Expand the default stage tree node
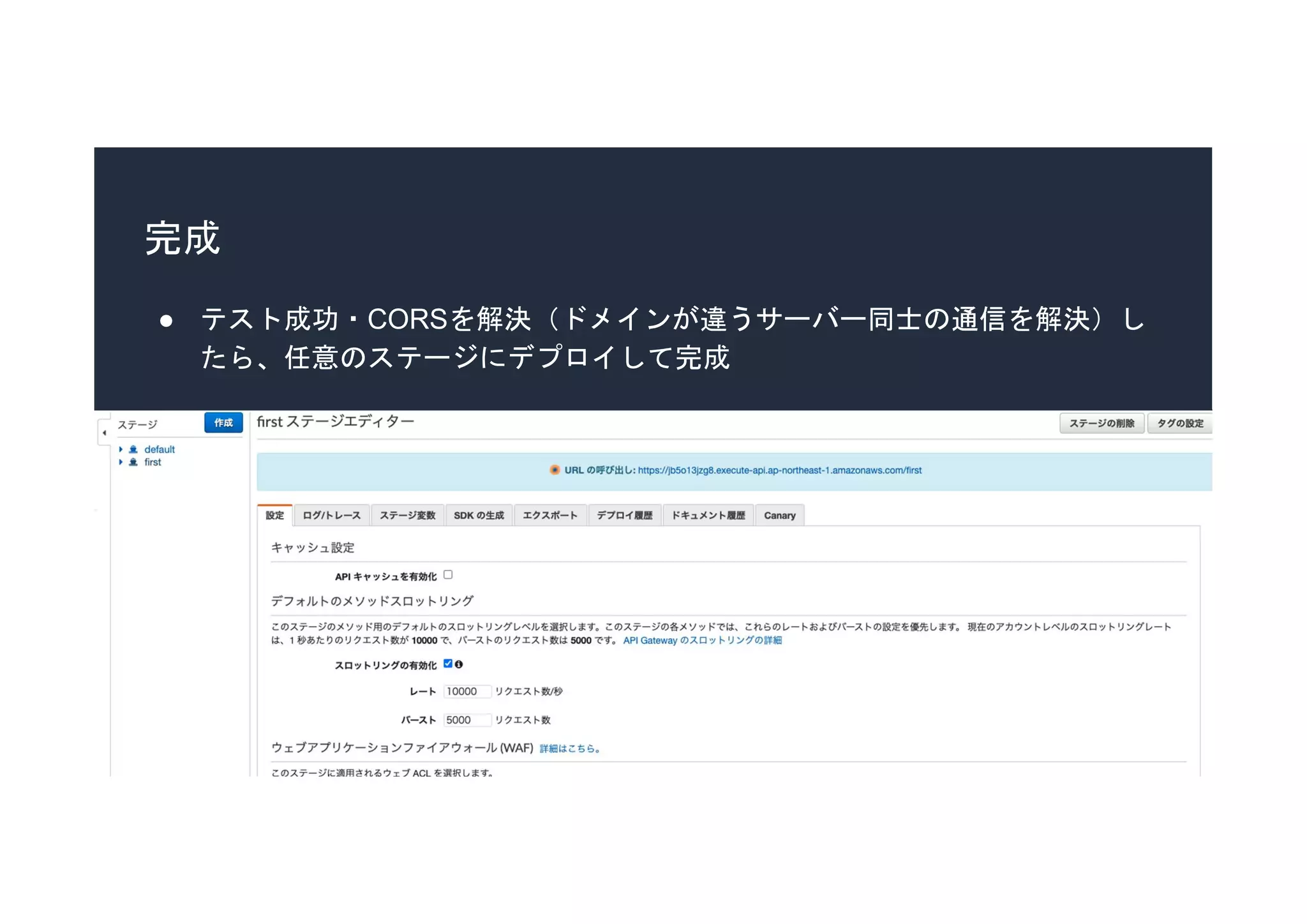The image size is (1307, 924). tap(121, 449)
